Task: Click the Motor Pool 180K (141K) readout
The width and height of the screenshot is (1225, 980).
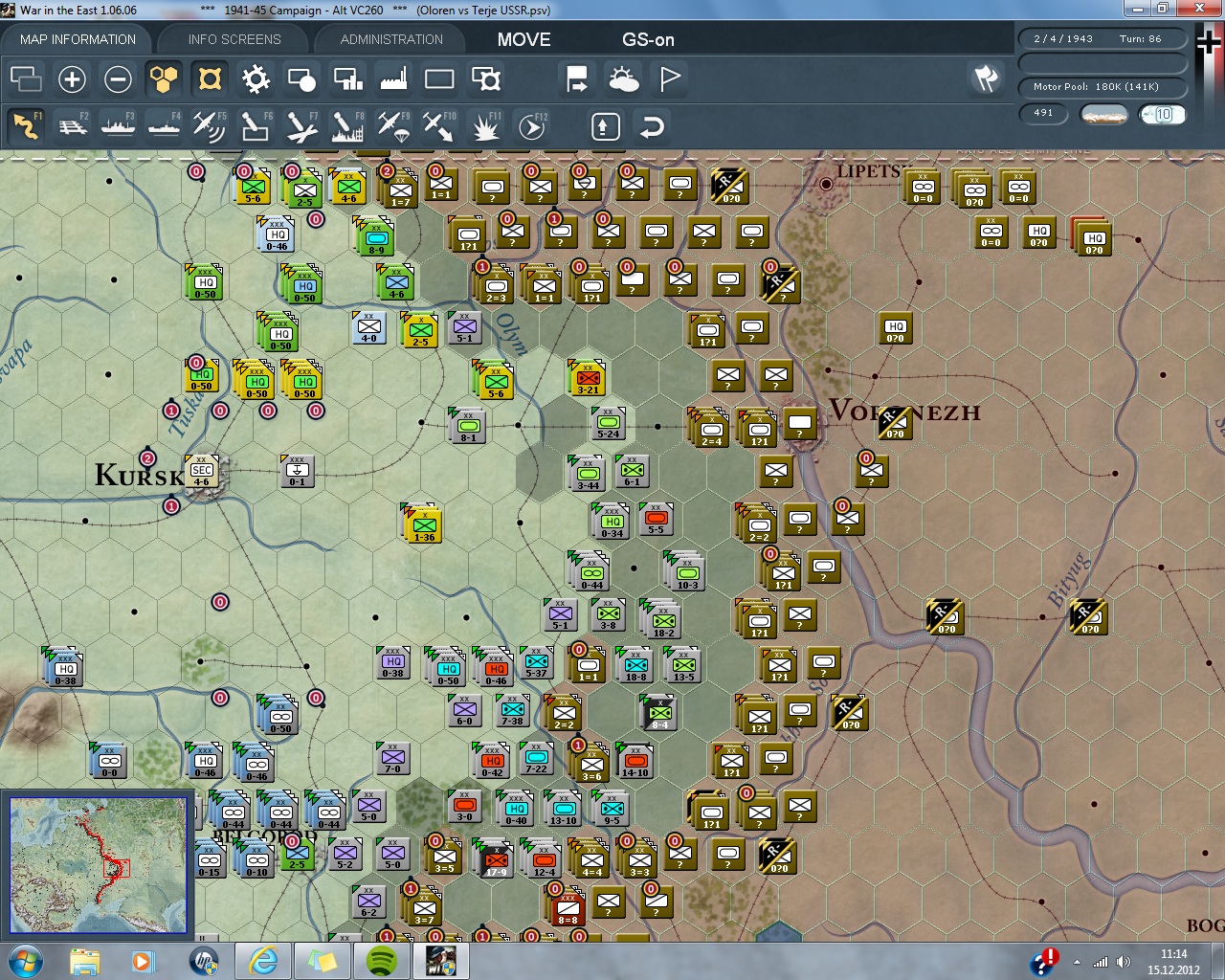Action: pyautogui.click(x=1102, y=87)
